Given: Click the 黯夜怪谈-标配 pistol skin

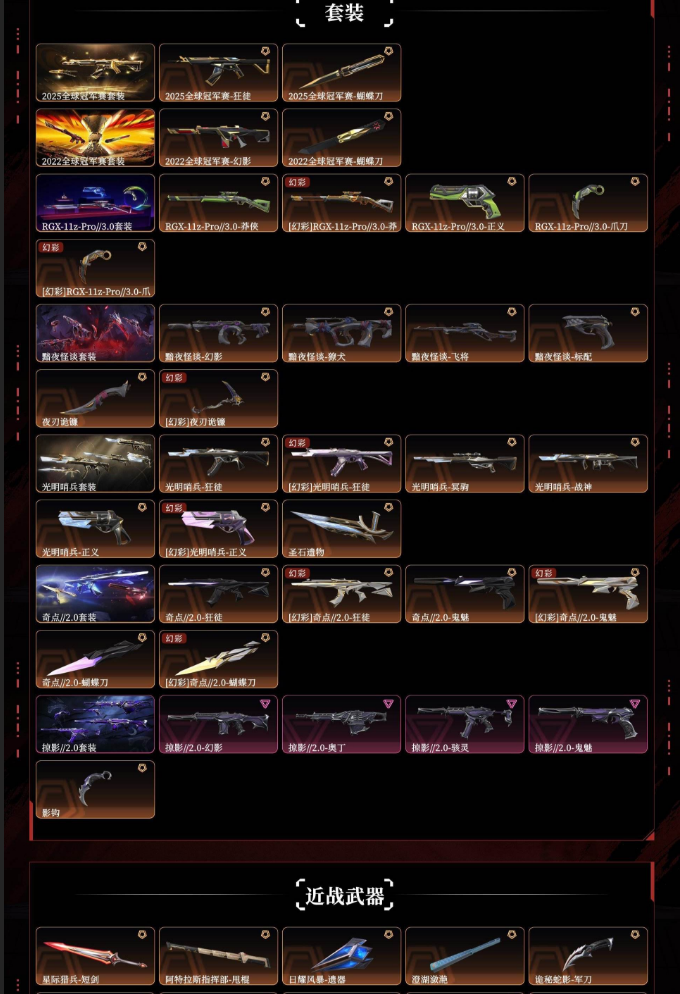Looking at the screenshot, I should coord(588,333).
